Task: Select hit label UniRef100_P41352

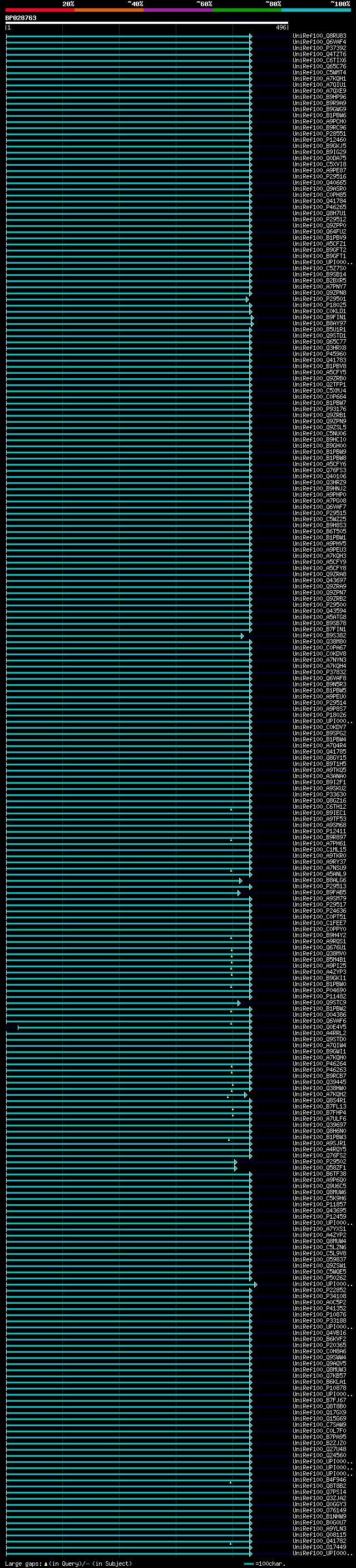Action: (319, 1308)
